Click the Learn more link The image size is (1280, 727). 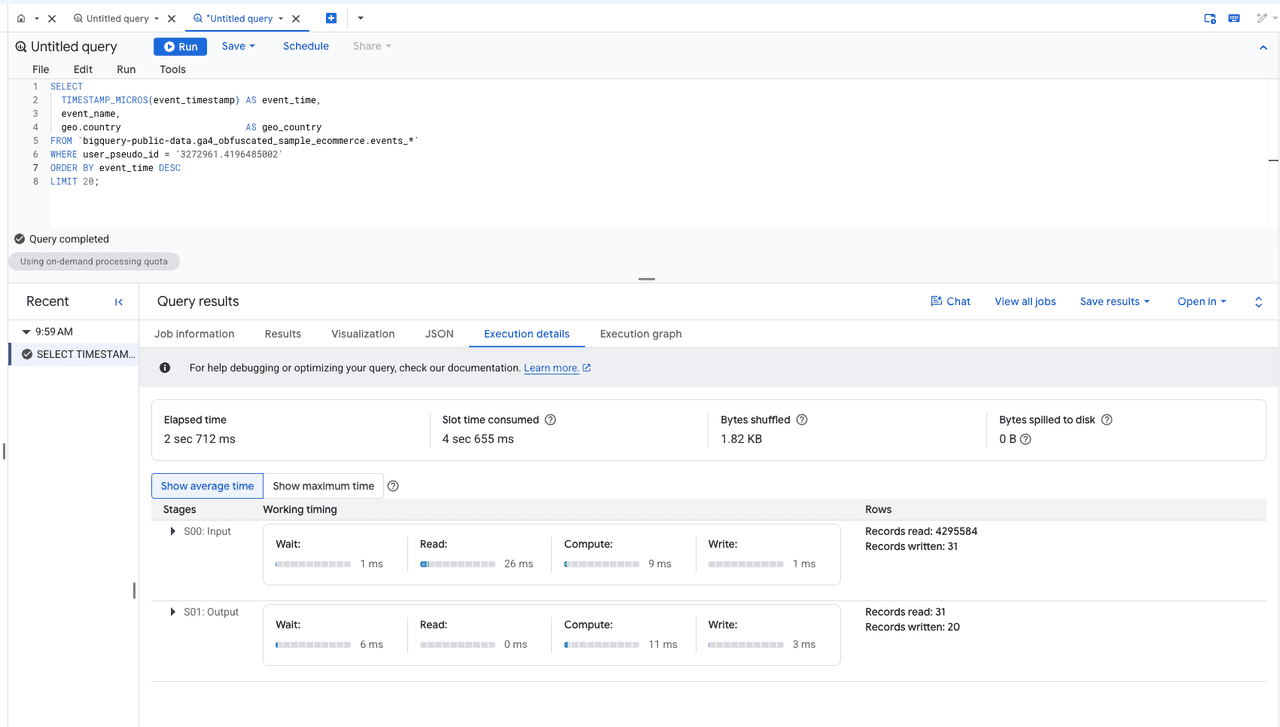point(557,368)
